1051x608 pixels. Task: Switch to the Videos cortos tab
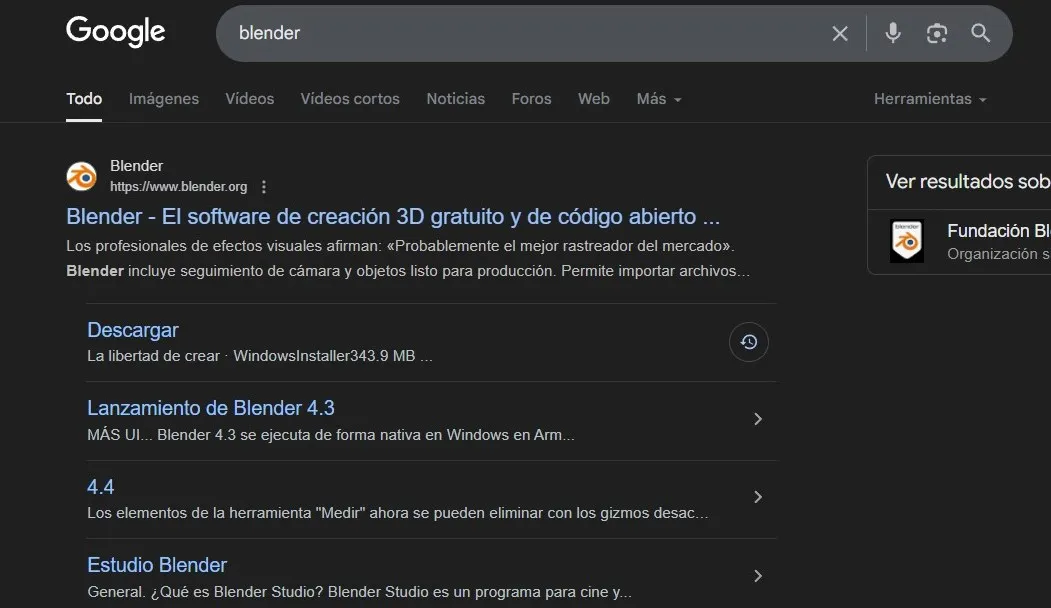(350, 99)
